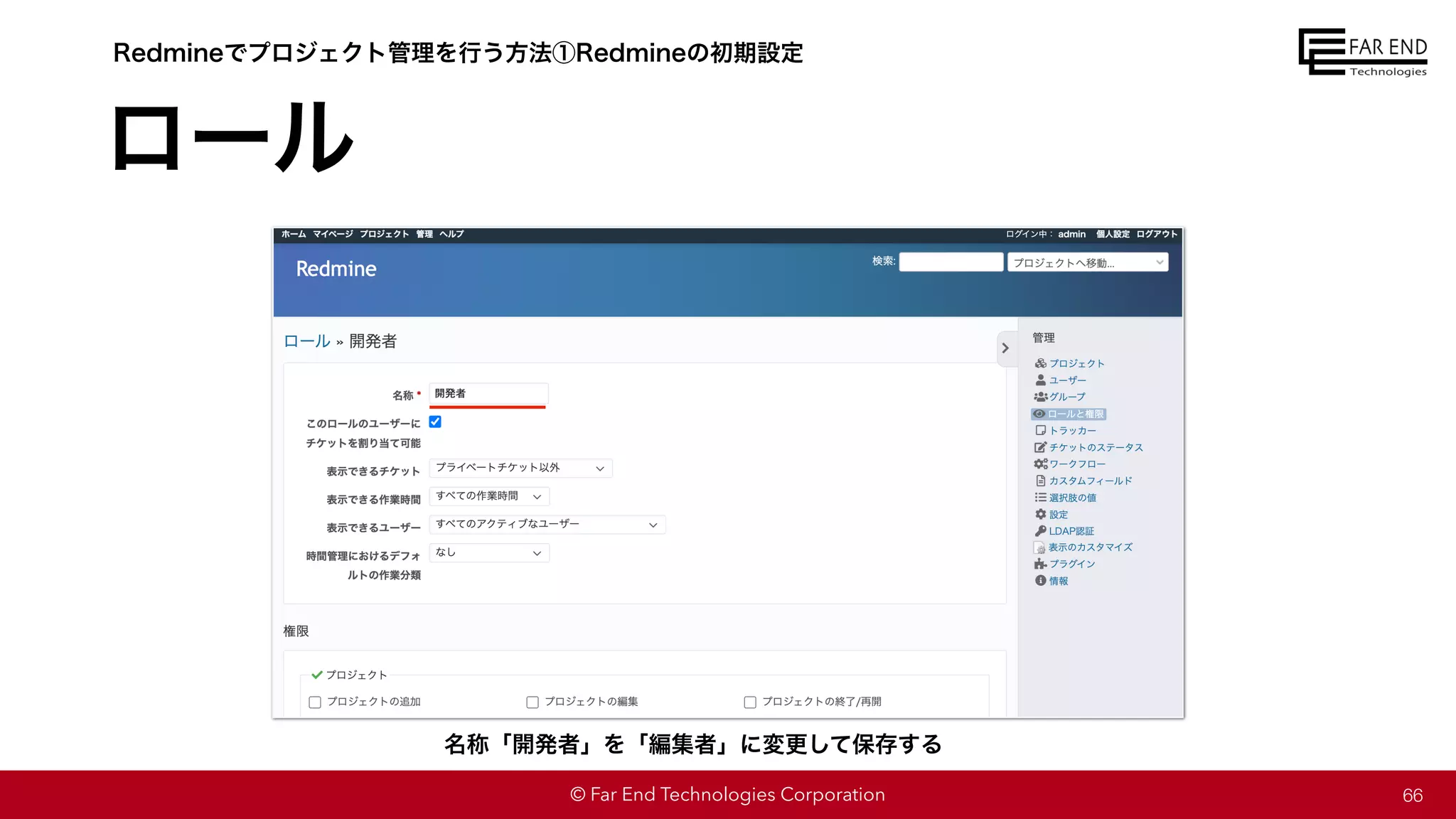The height and width of the screenshot is (819, 1456).
Task: Click the Redmine header title
Action: 336,269
